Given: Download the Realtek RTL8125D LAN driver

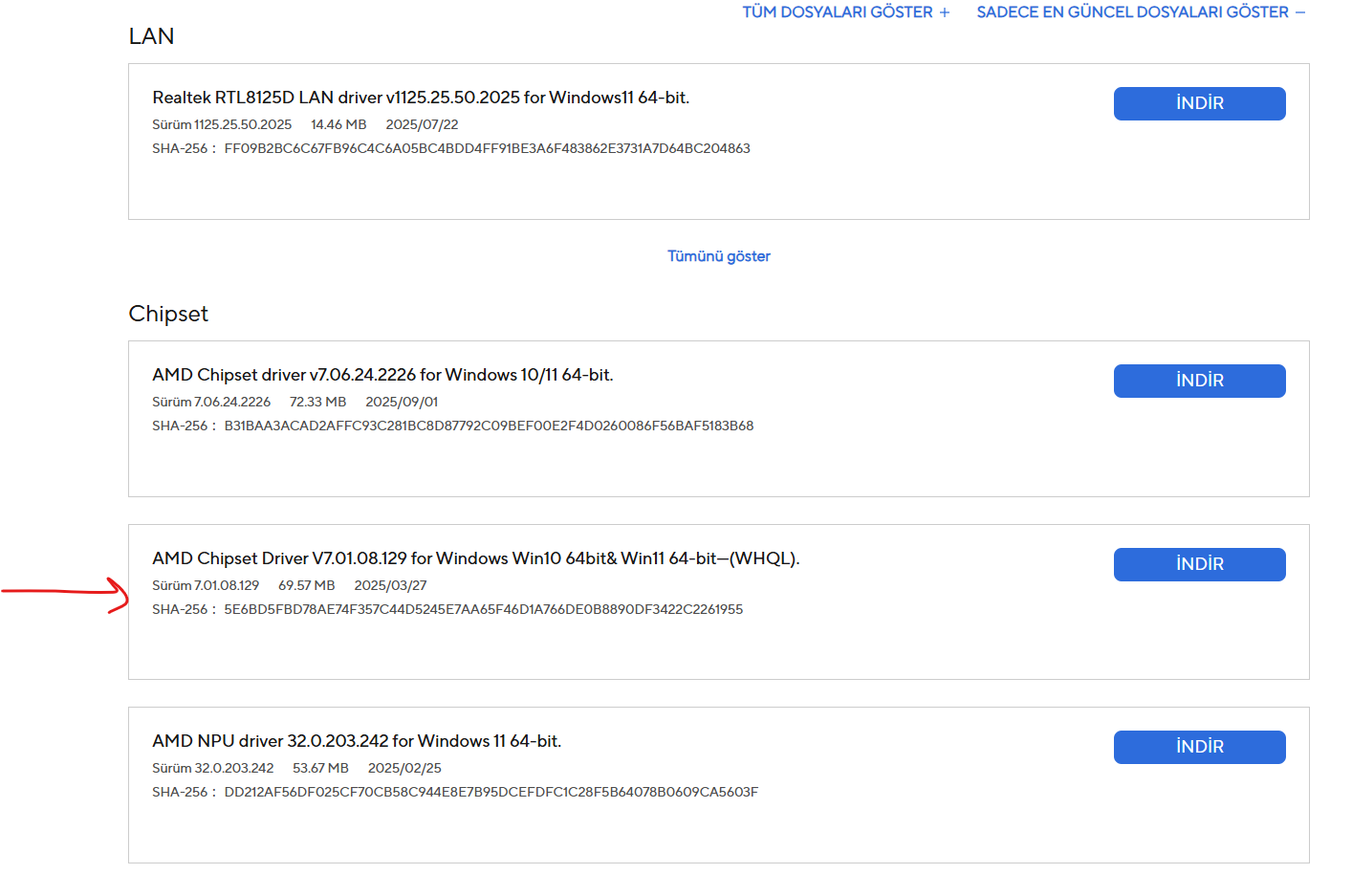Looking at the screenshot, I should coord(1199,103).
